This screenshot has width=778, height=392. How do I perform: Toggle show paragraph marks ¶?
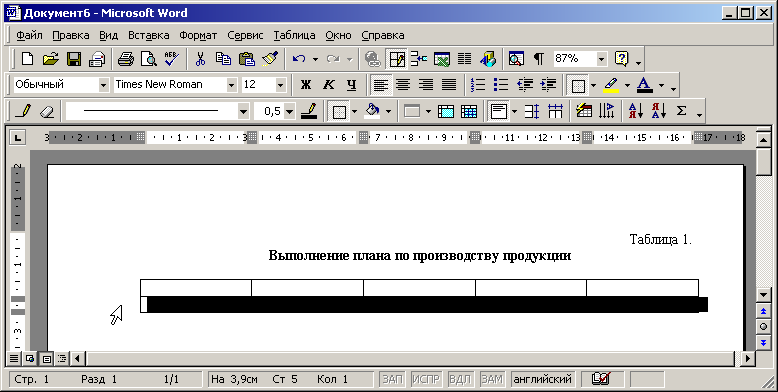(539, 60)
